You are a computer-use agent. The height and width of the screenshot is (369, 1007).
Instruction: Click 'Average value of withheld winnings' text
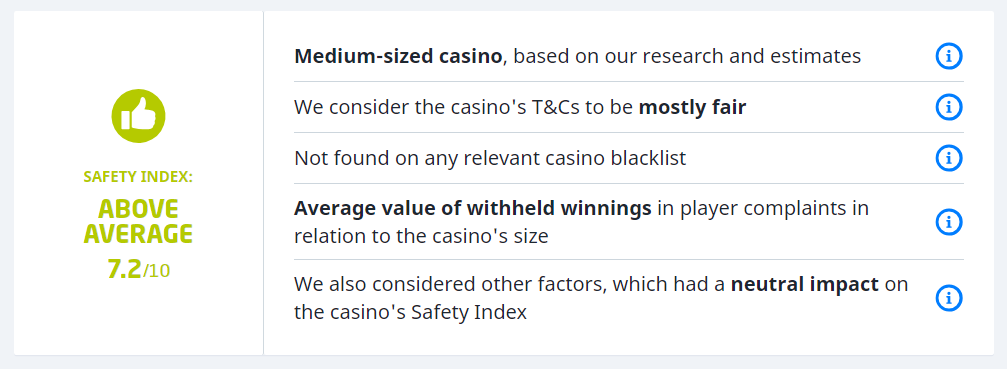click(x=473, y=209)
